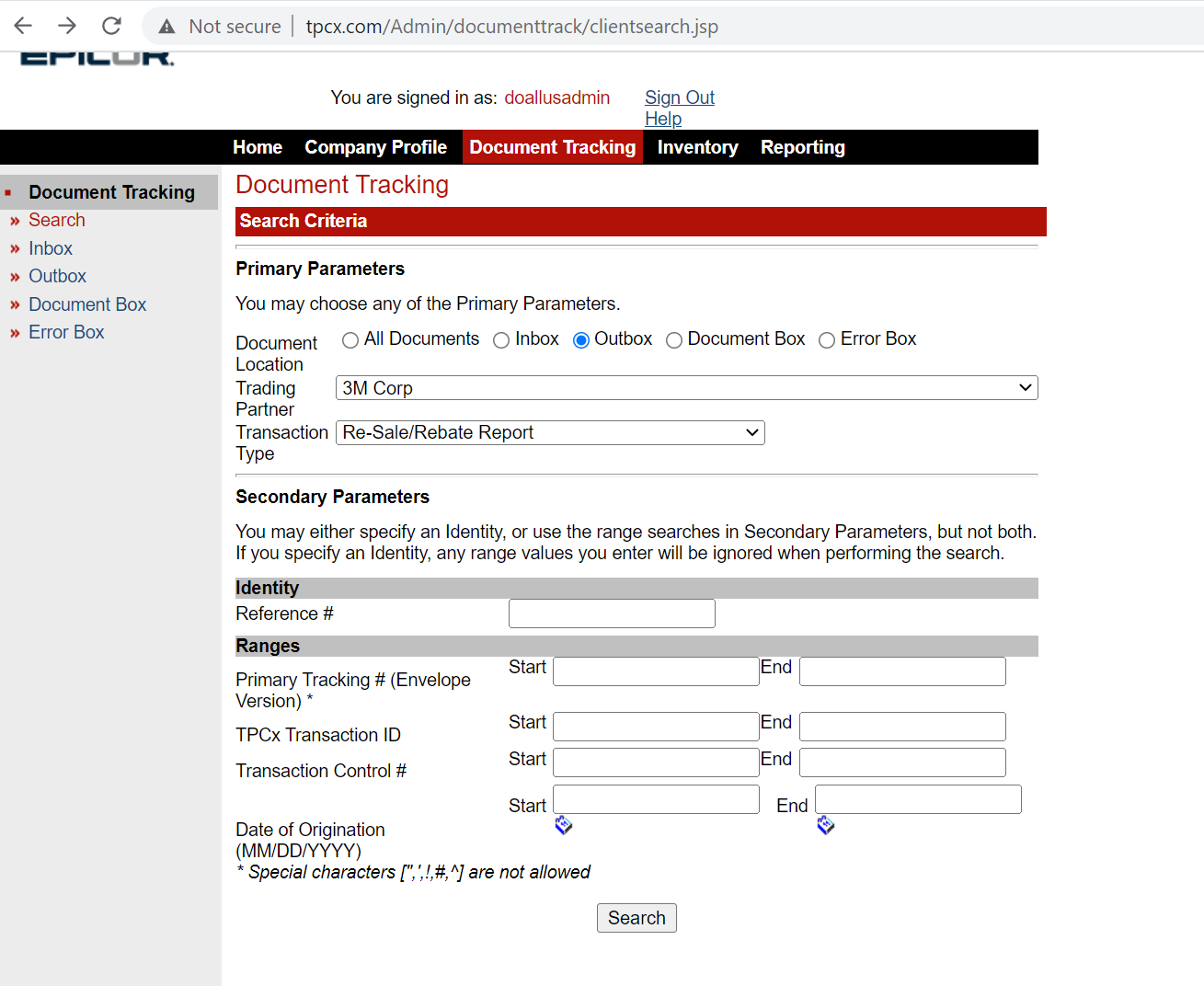The height and width of the screenshot is (986, 1204).
Task: Expand the Trading Partner dropdown
Action: 686,388
